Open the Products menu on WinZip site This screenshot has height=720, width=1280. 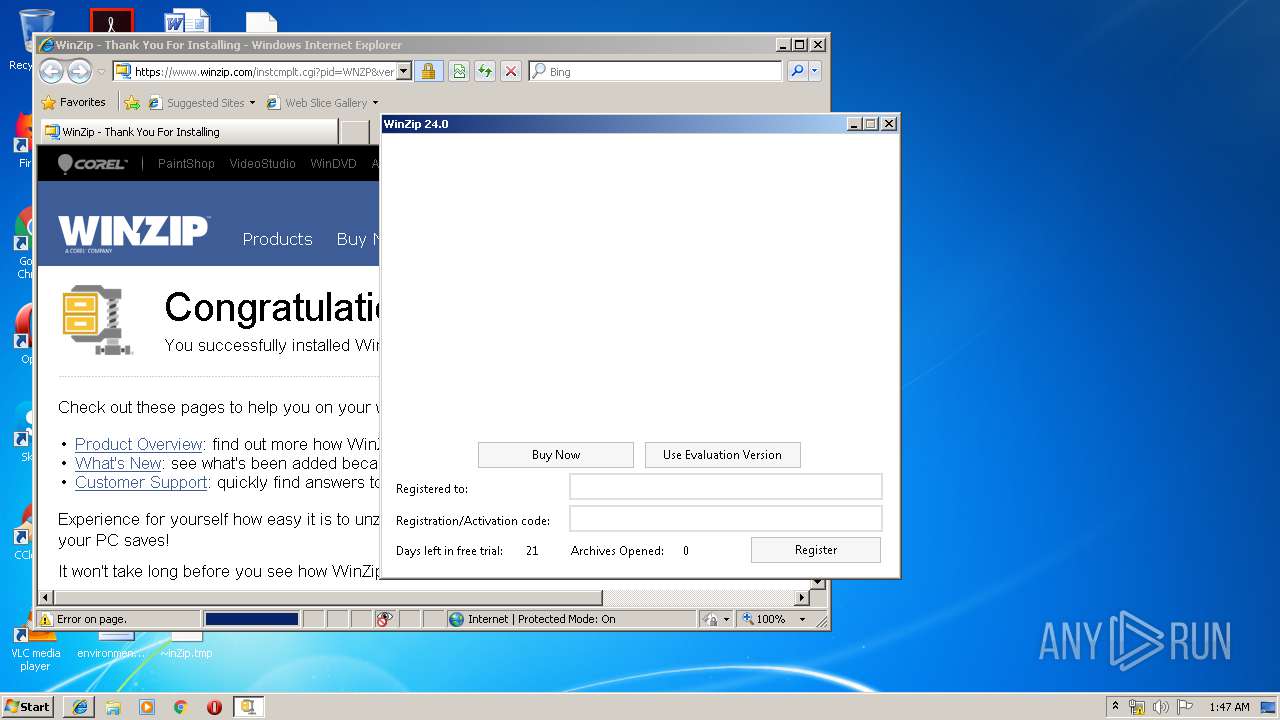277,239
